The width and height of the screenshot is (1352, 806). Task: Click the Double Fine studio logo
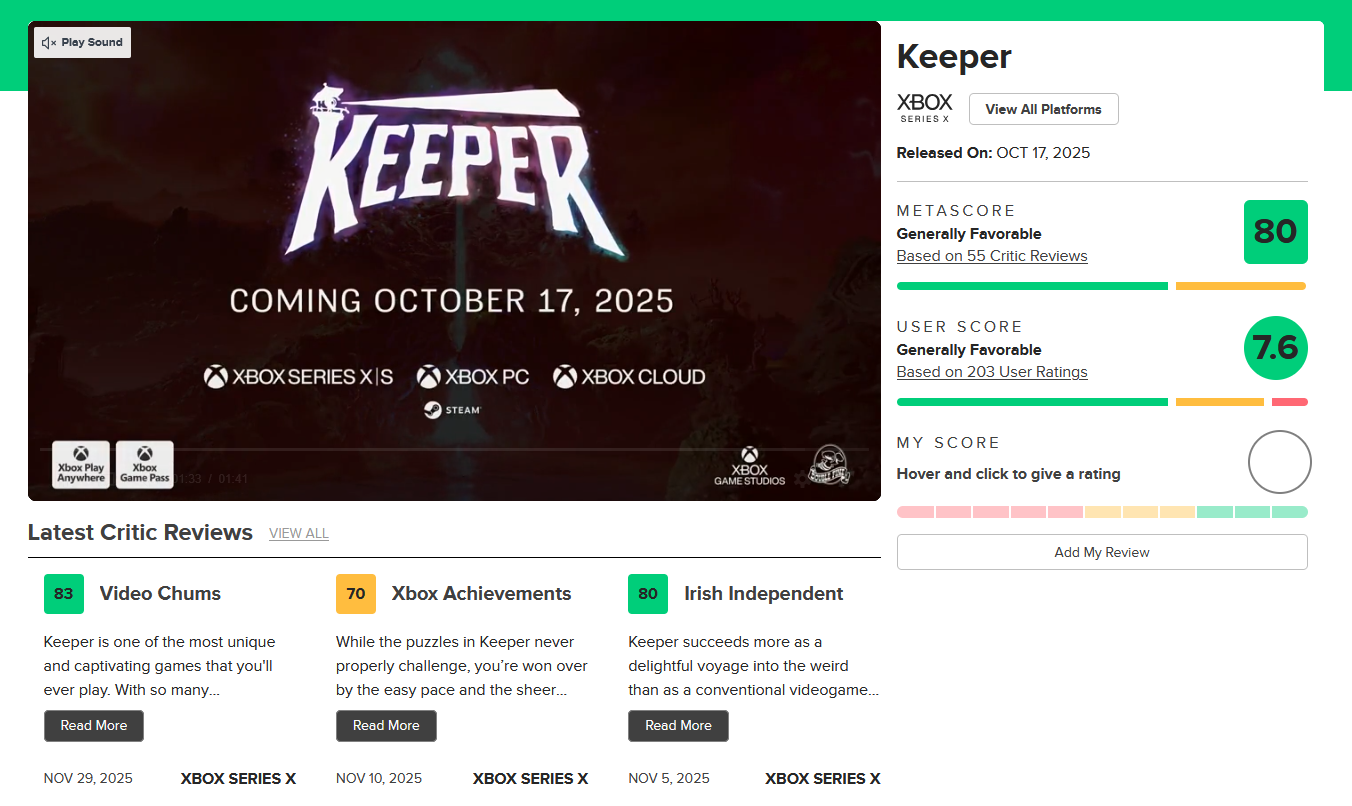829,465
